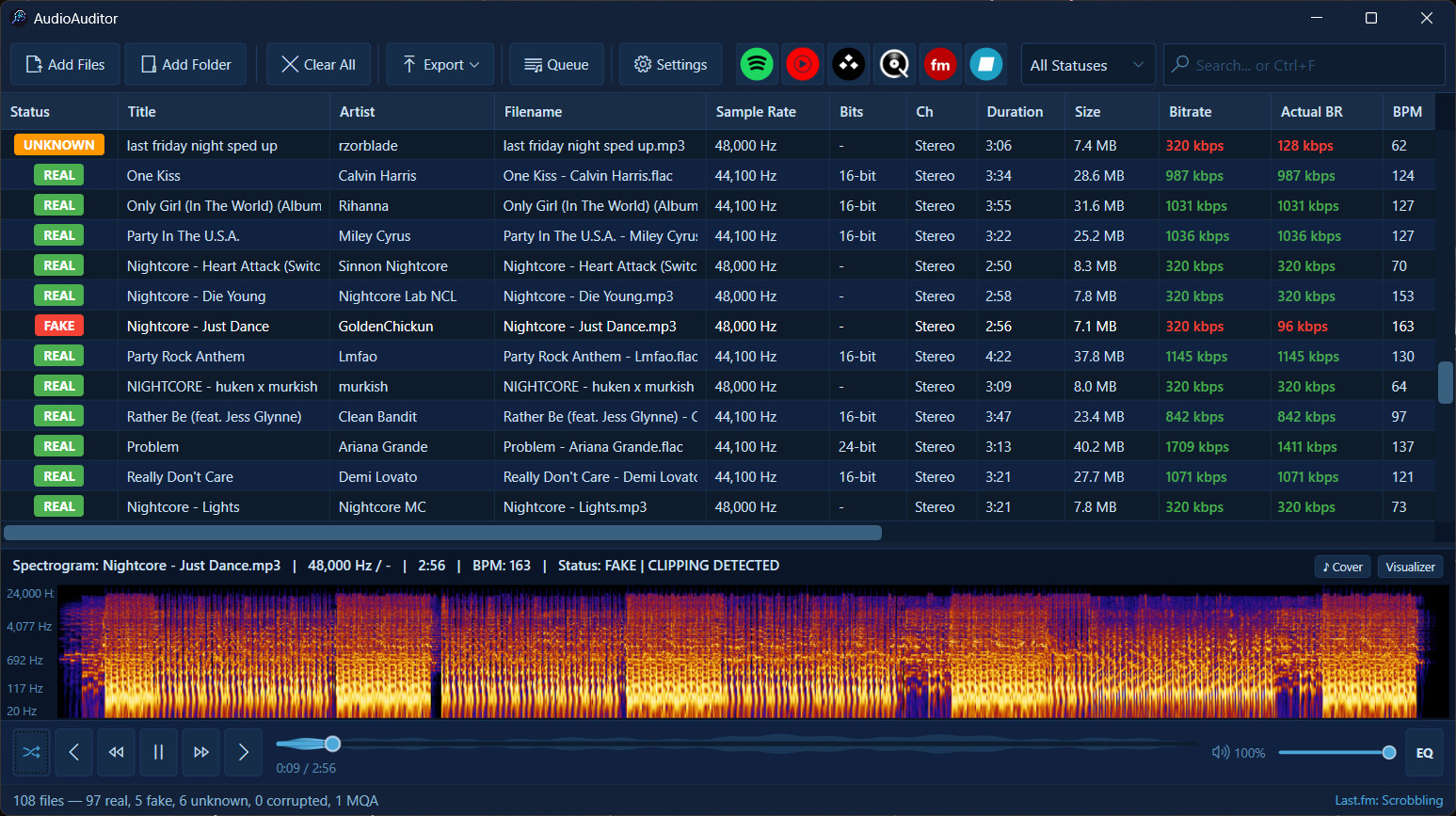
Task: Sort the list by the Bitrate column header
Action: pyautogui.click(x=1190, y=111)
